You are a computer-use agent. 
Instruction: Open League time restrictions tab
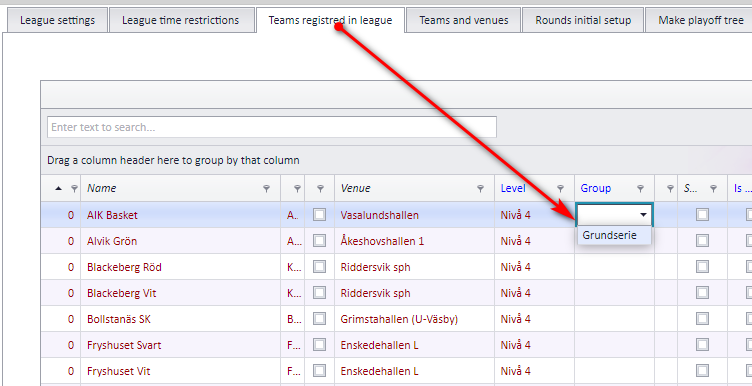tap(181, 21)
